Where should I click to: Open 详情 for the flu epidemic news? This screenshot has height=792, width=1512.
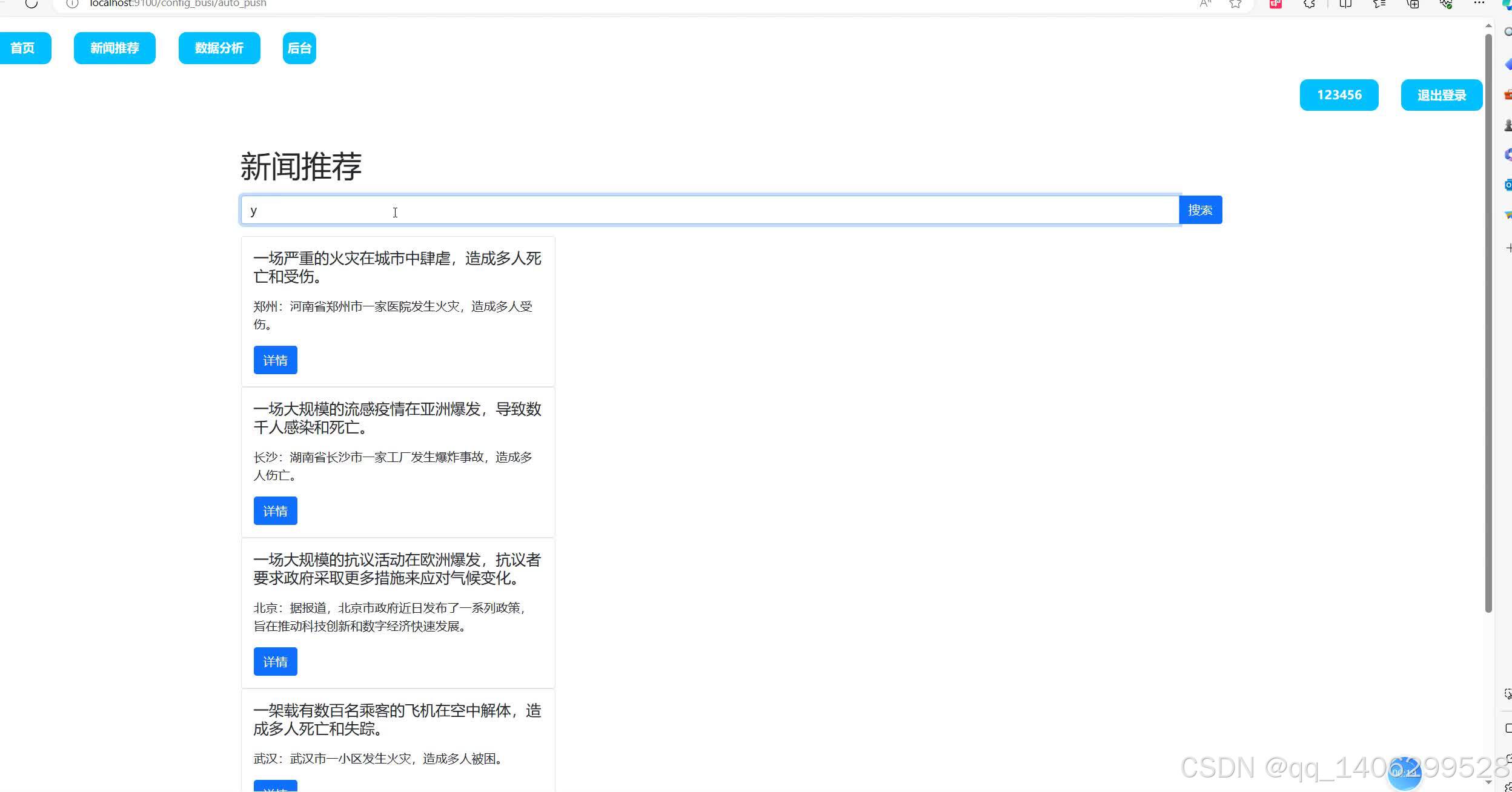[275, 511]
